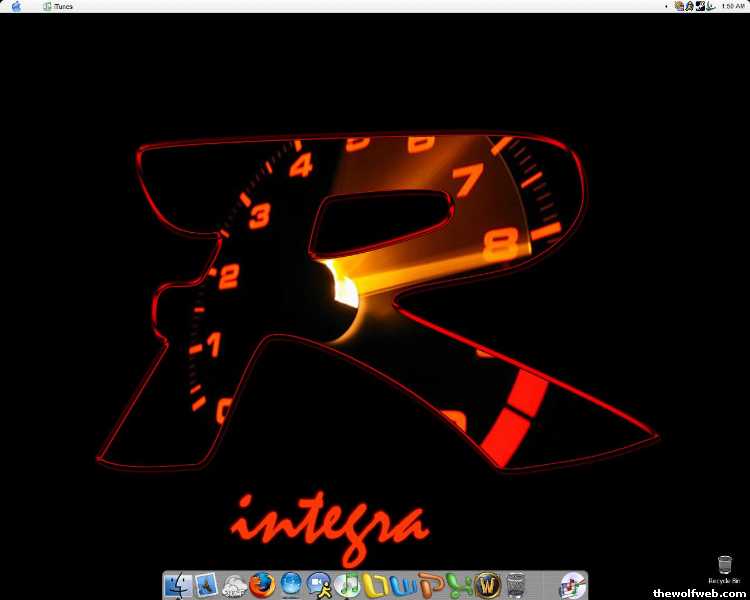Open the Apple menu
The image size is (750, 600).
tap(16, 6)
